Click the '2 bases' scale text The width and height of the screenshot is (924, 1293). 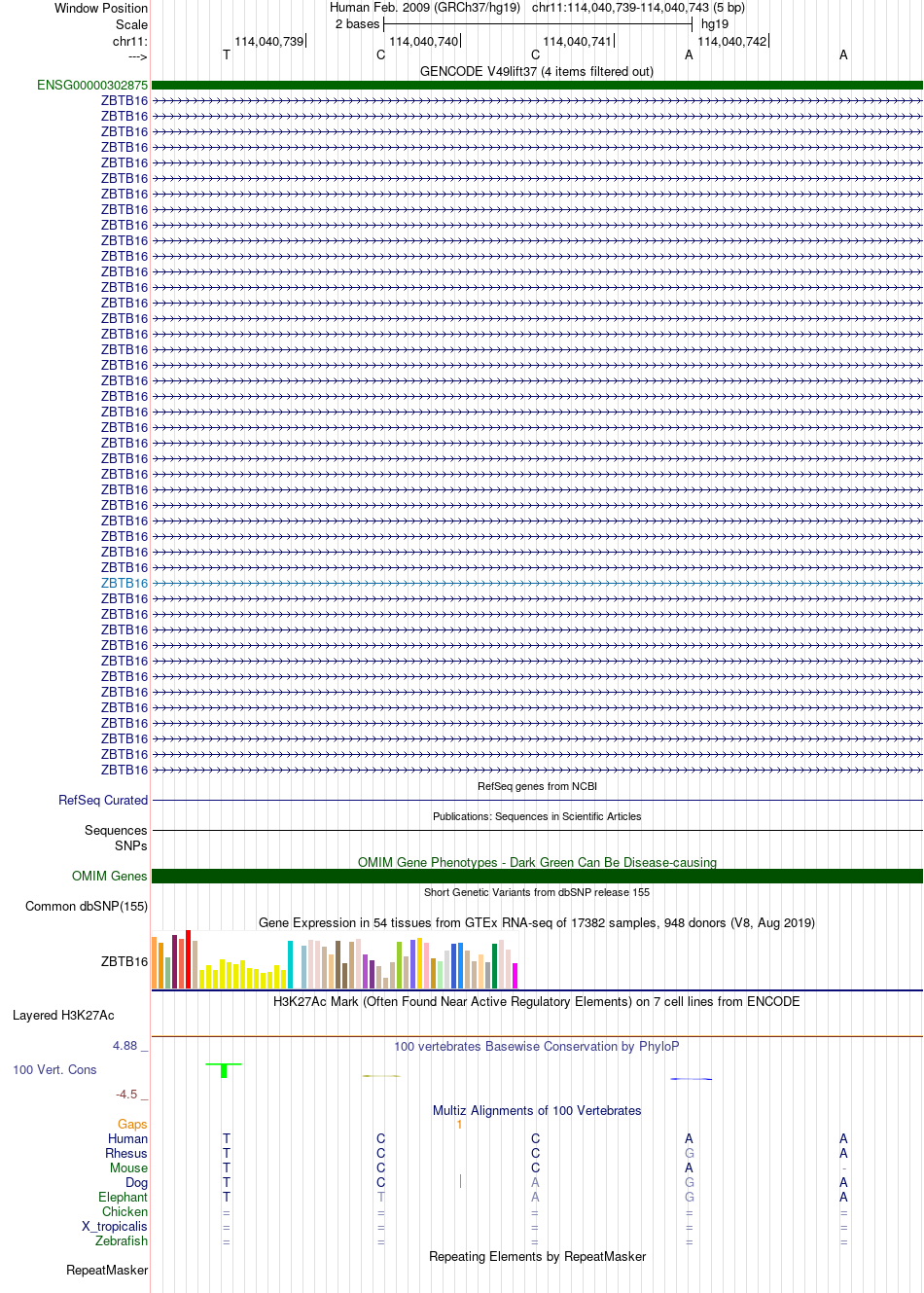(357, 24)
